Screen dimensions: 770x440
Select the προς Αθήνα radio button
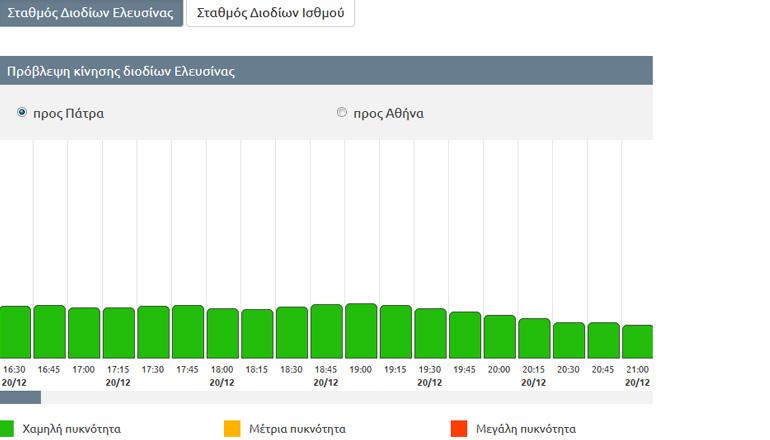point(342,113)
